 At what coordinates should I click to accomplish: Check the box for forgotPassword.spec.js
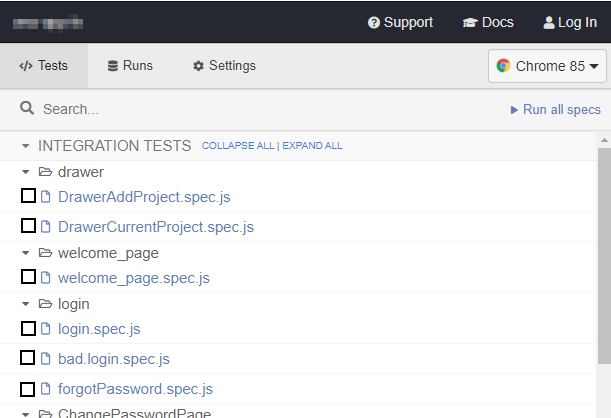(27, 389)
